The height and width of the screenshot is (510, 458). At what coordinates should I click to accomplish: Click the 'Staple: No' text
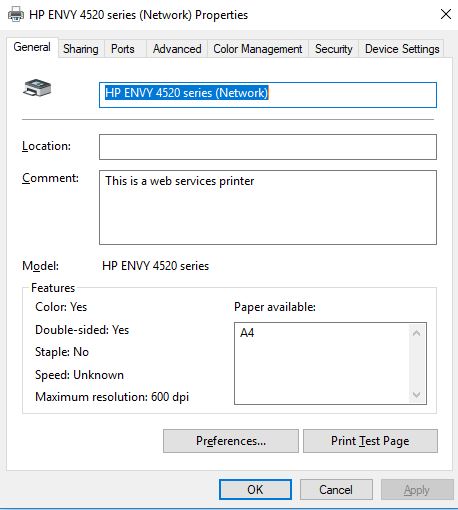coord(62,352)
